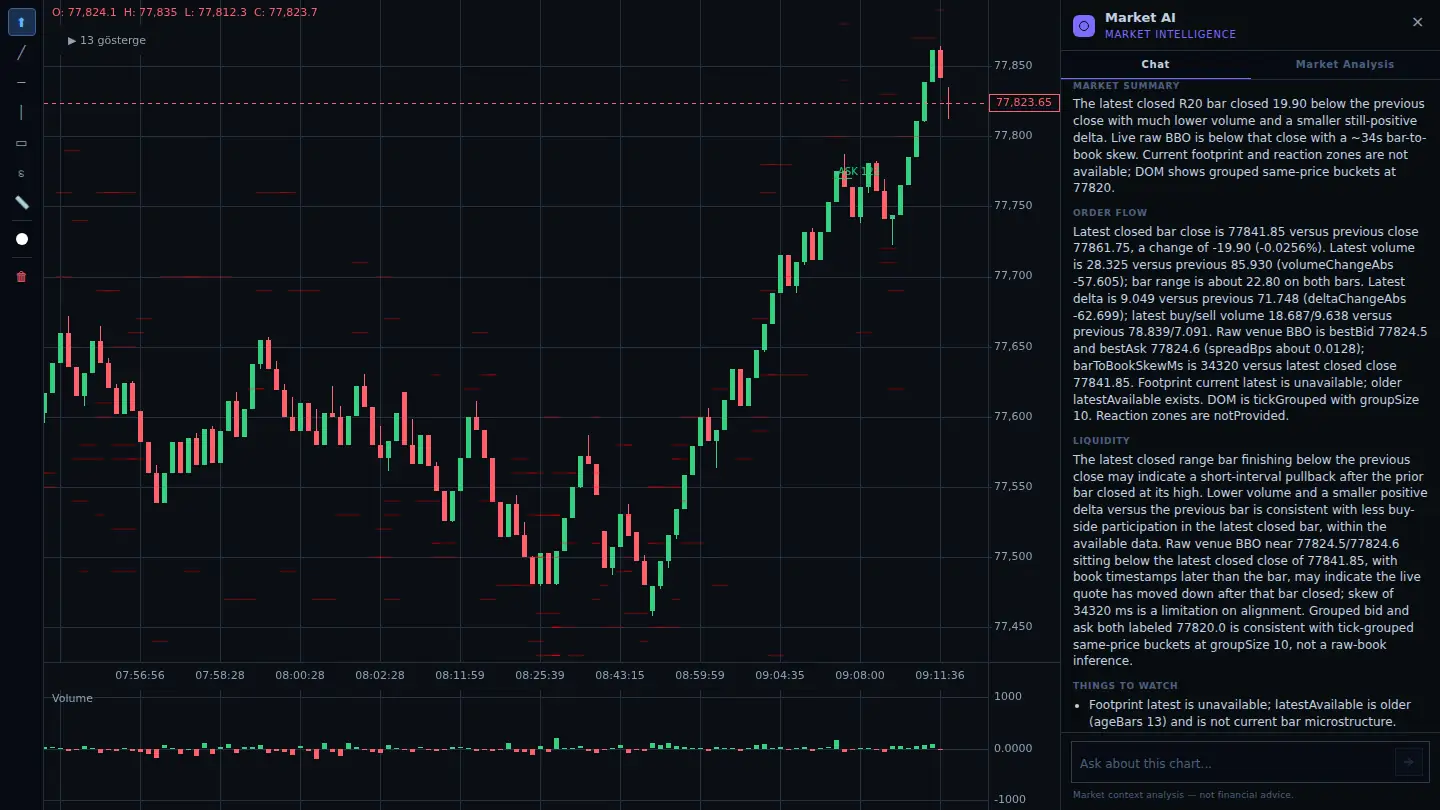Click the 09:04:35 time axis label

click(x=780, y=675)
